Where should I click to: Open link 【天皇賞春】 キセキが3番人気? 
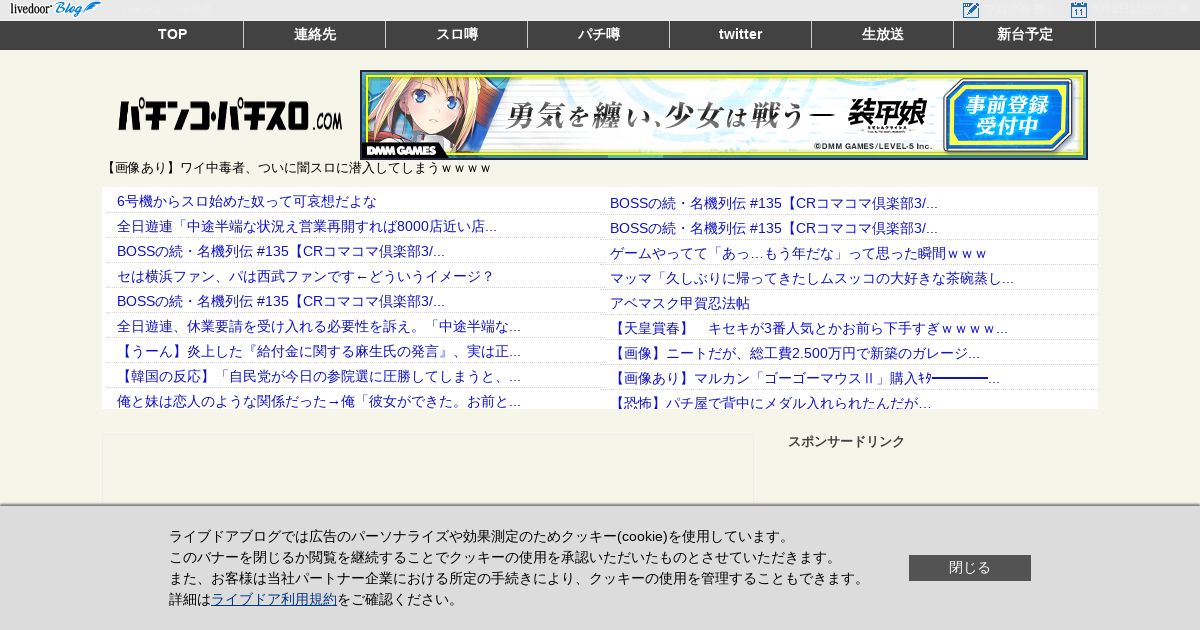tap(809, 328)
